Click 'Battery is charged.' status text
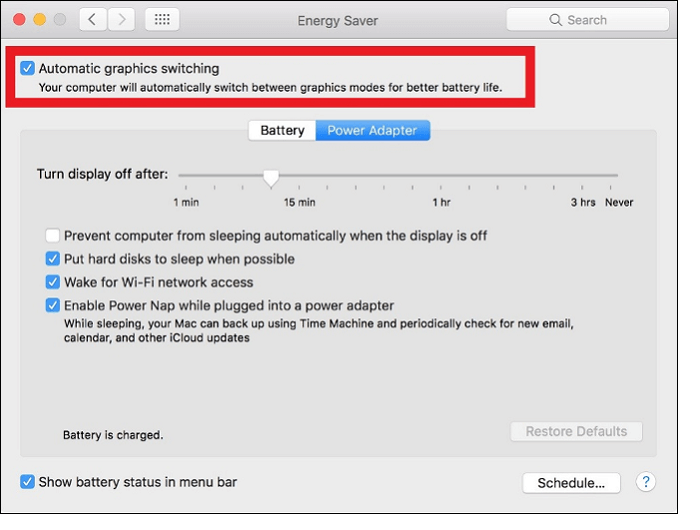 pyautogui.click(x=113, y=435)
